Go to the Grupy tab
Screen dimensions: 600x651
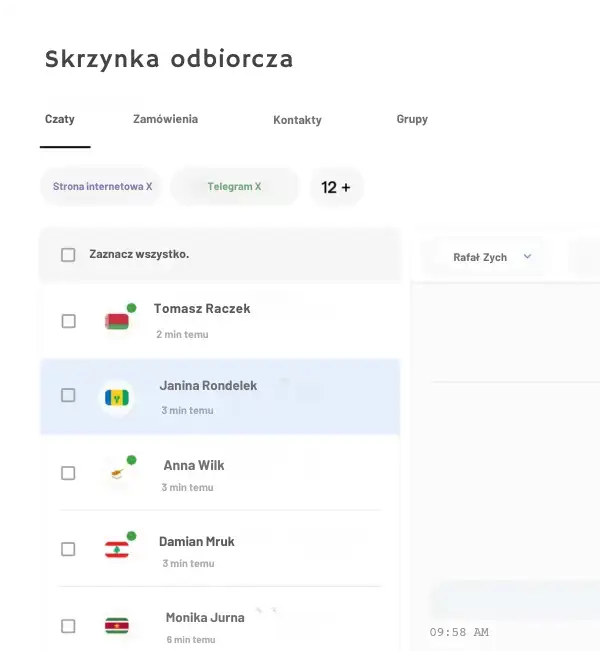412,119
